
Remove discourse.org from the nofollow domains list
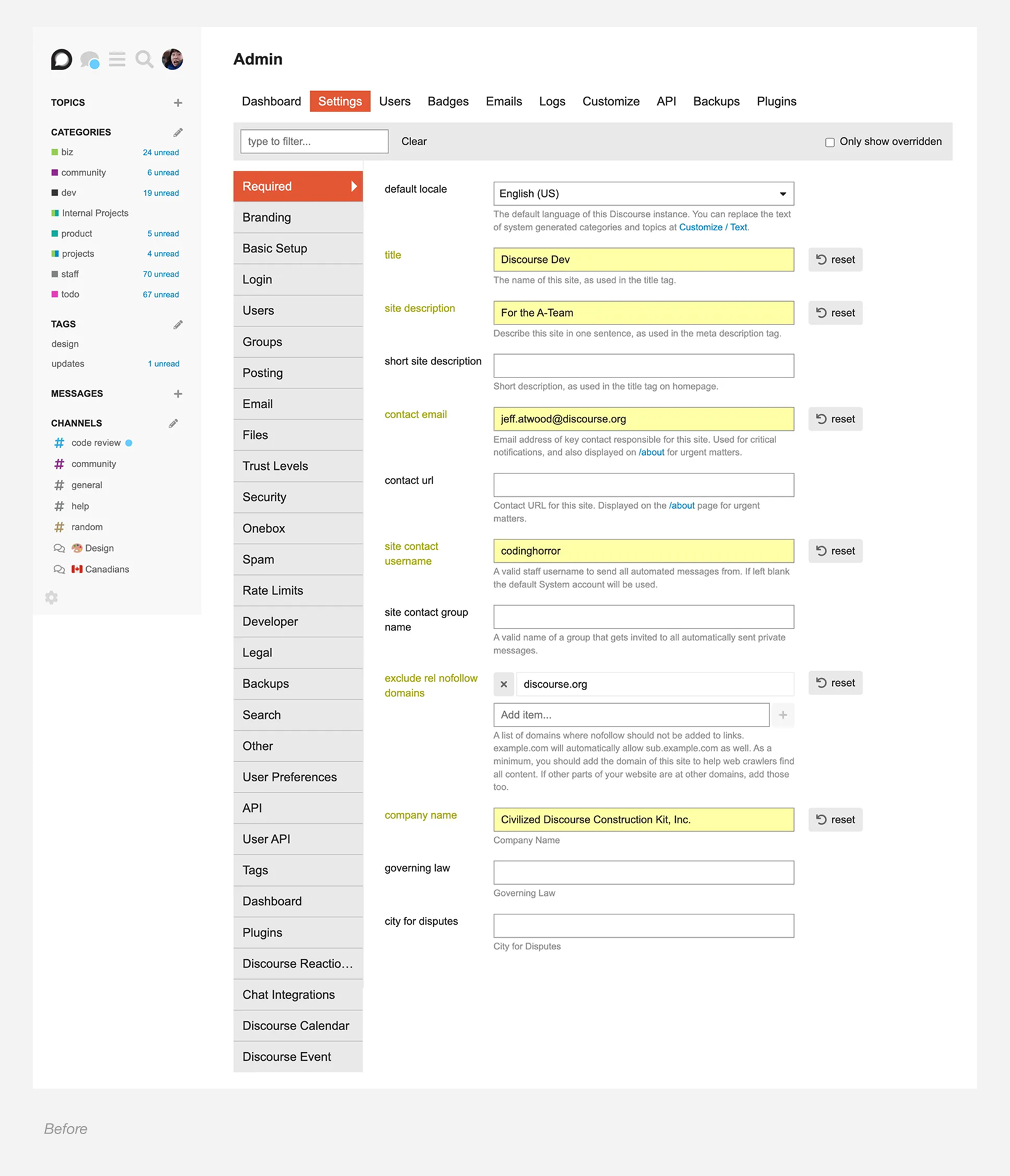(x=503, y=684)
